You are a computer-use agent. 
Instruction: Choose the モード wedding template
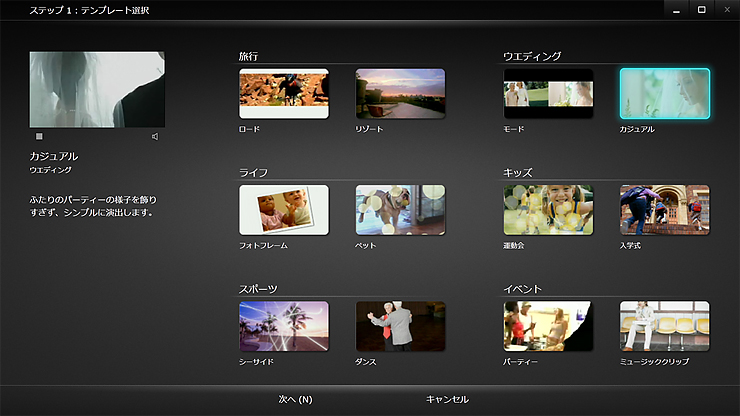(x=548, y=94)
